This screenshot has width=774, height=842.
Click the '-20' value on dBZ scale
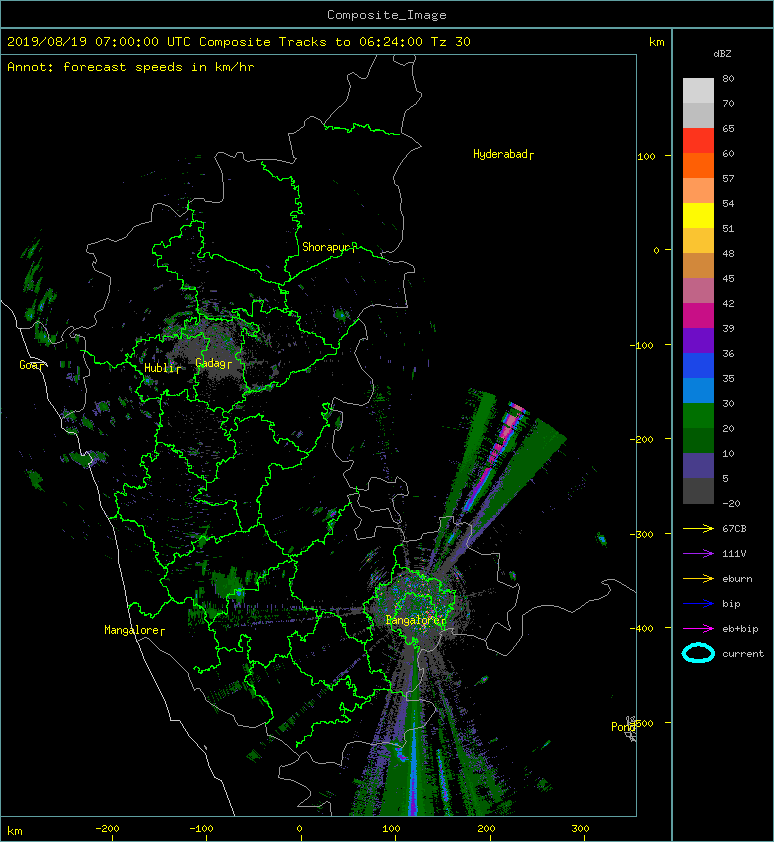[x=731, y=504]
